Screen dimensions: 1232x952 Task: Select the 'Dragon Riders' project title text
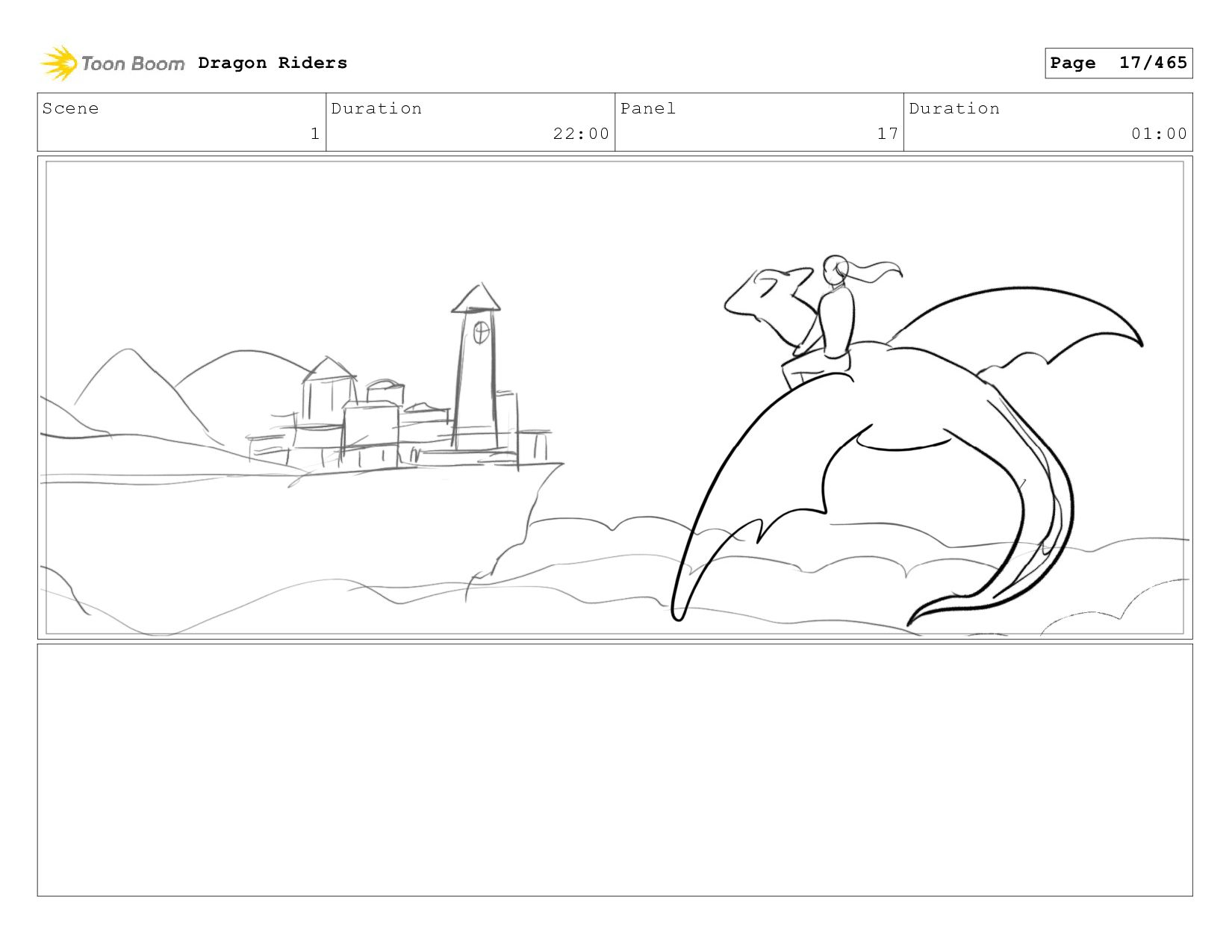click(x=273, y=63)
